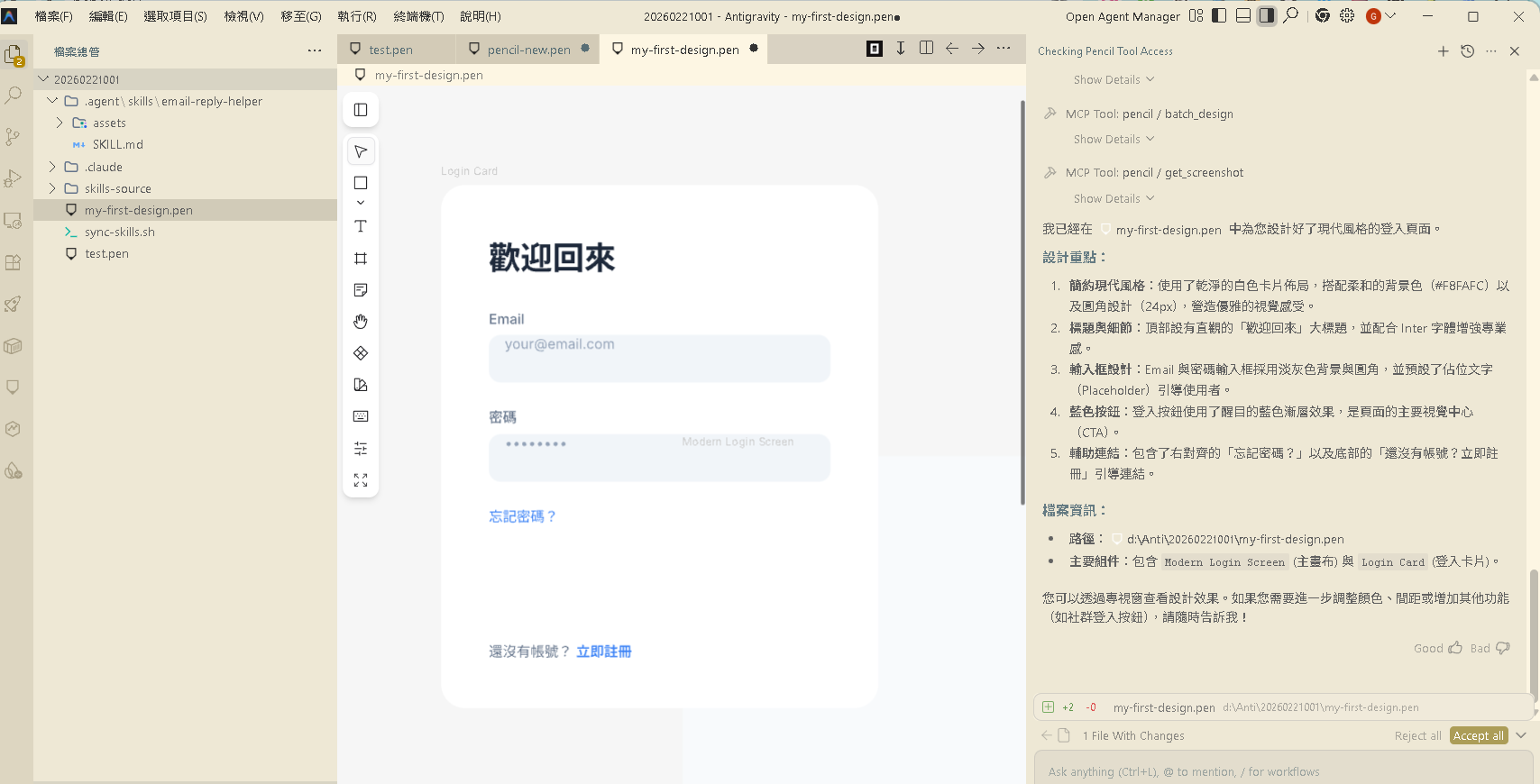Open the Search view in activity bar
The height and width of the screenshot is (784, 1540).
14,95
